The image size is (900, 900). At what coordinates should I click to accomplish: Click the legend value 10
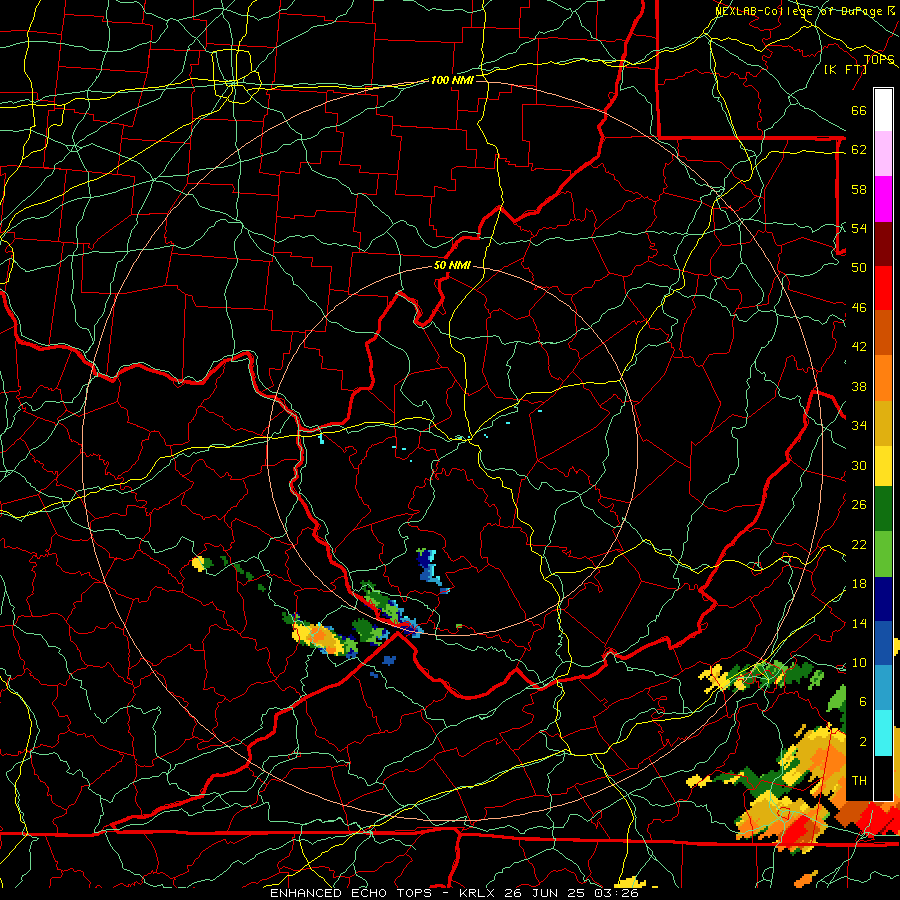click(859, 663)
